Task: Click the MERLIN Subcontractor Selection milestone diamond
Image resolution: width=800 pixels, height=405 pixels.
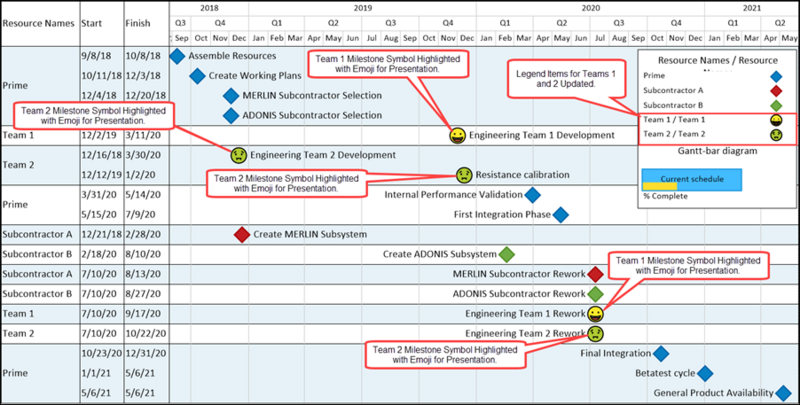Action: pos(231,96)
